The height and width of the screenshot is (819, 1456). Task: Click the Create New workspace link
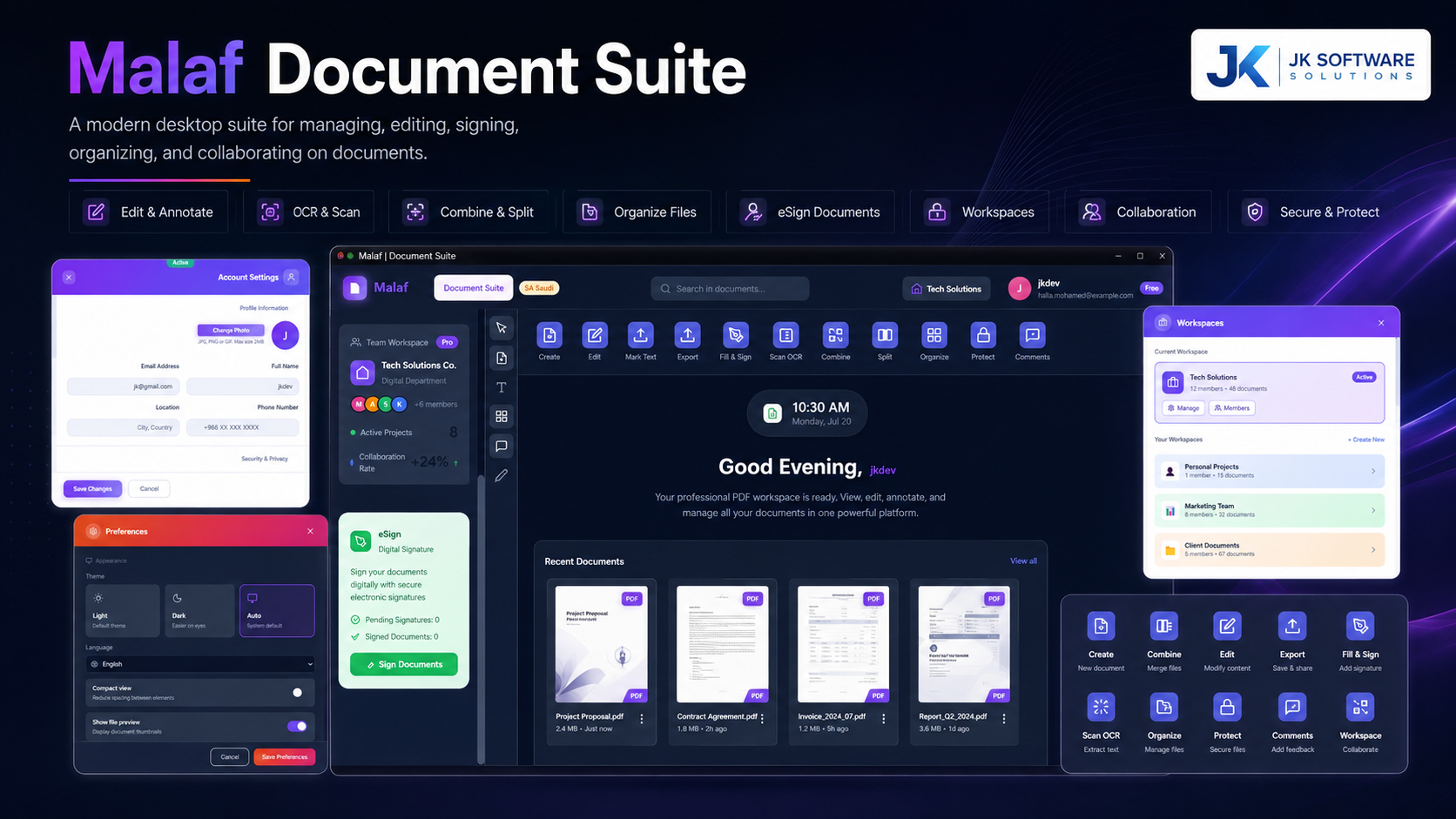[1366, 440]
